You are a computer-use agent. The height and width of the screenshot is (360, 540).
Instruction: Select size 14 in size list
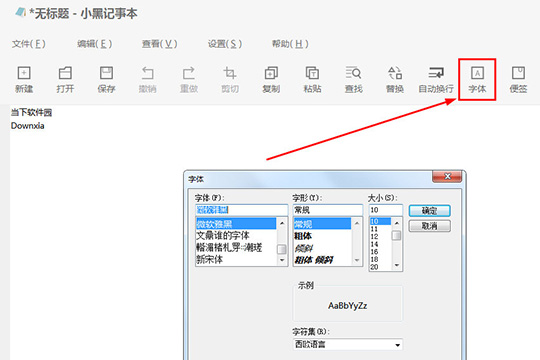click(x=380, y=244)
